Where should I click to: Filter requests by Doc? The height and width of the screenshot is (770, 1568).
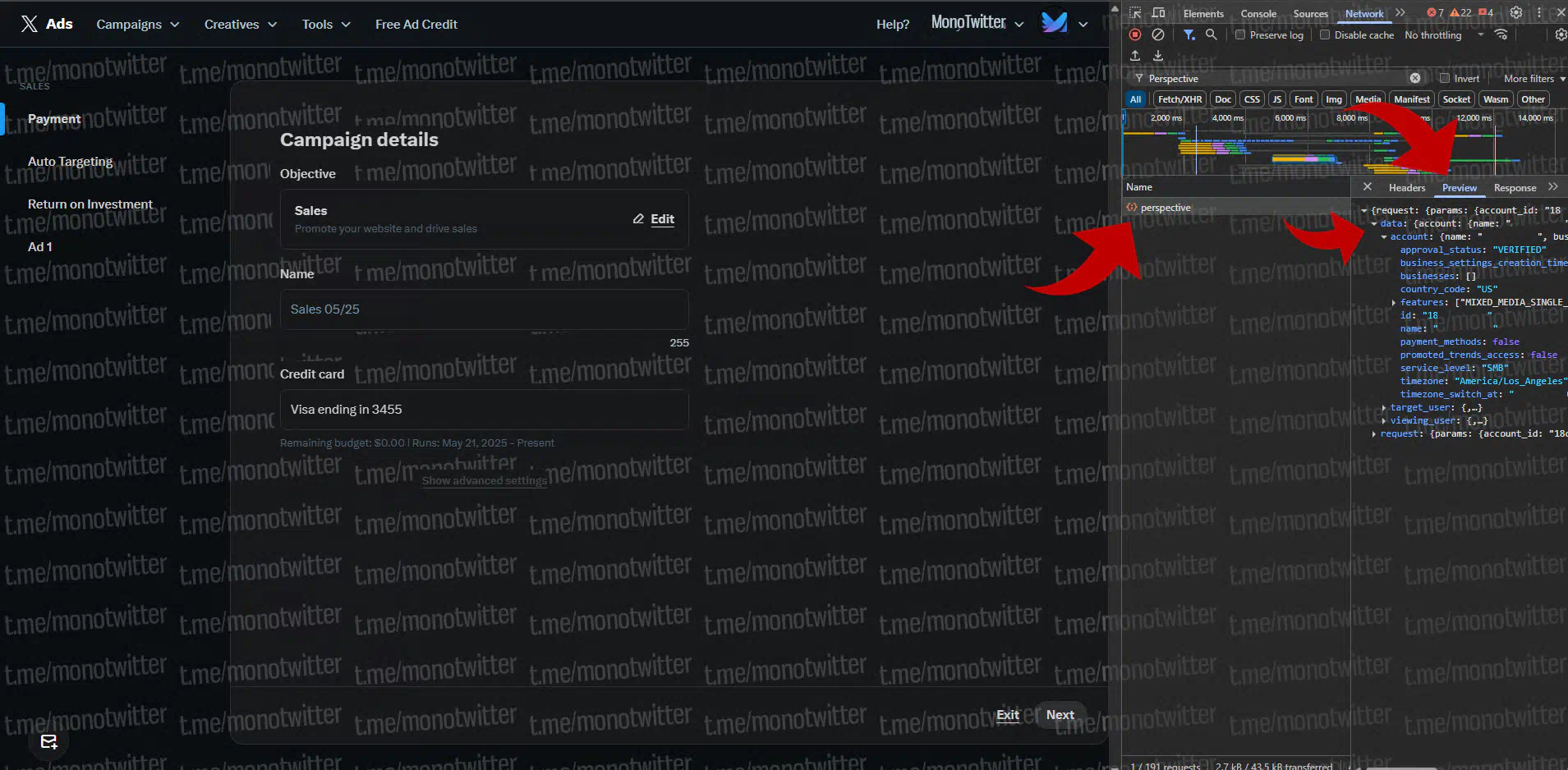1223,99
